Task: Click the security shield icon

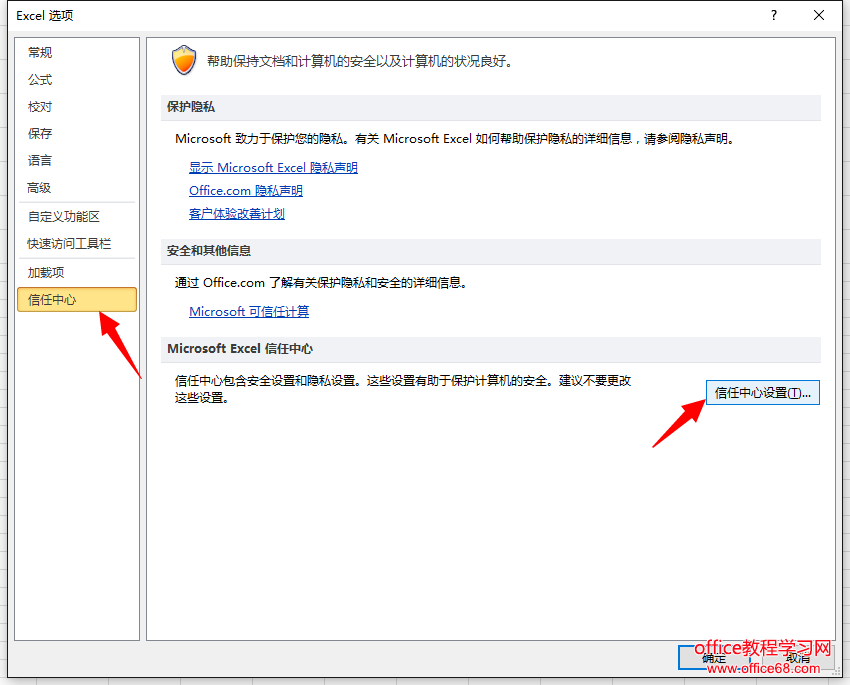Action: click(x=184, y=59)
